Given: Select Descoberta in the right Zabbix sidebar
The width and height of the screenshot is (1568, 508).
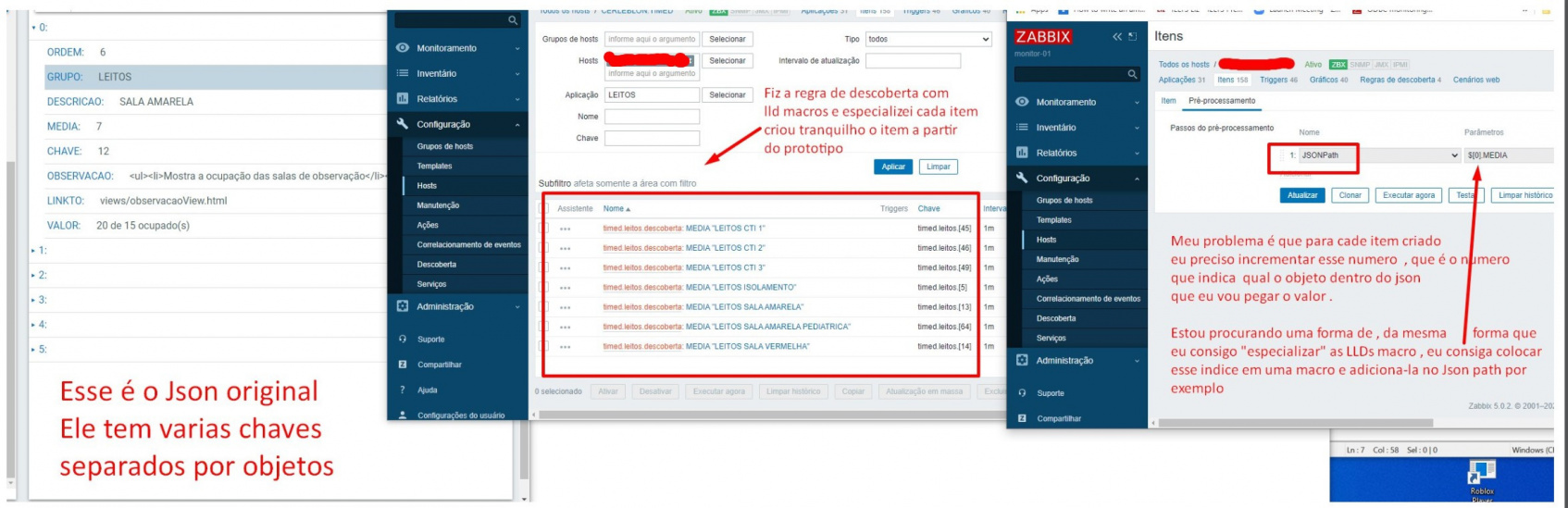Looking at the screenshot, I should [x=1056, y=318].
